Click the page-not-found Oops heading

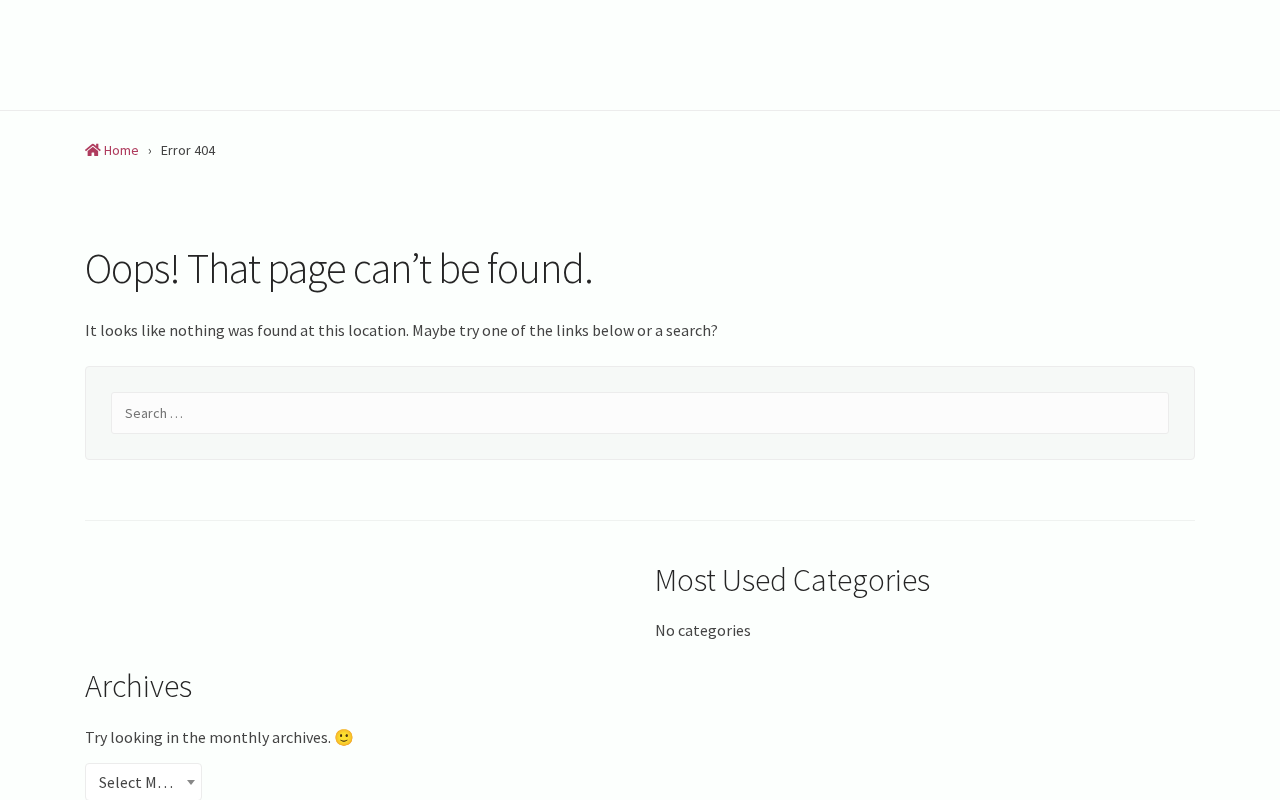pyautogui.click(x=339, y=268)
